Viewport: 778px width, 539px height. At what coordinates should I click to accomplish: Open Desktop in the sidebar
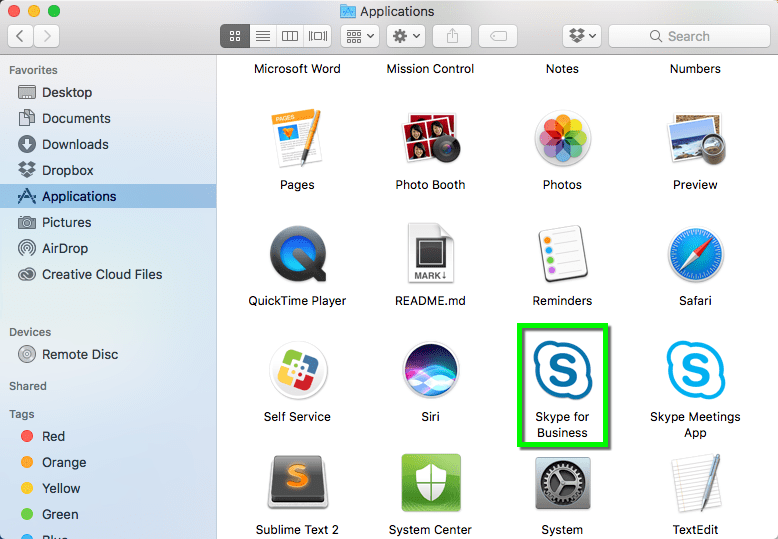108,92
